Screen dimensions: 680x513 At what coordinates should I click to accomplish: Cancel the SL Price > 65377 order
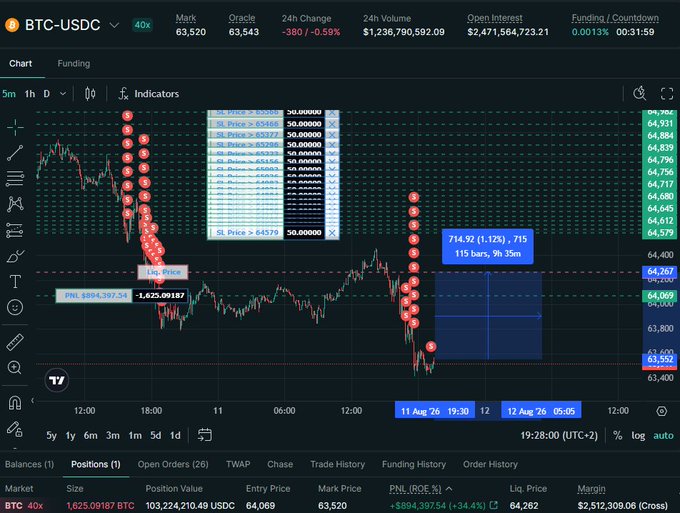(332, 135)
